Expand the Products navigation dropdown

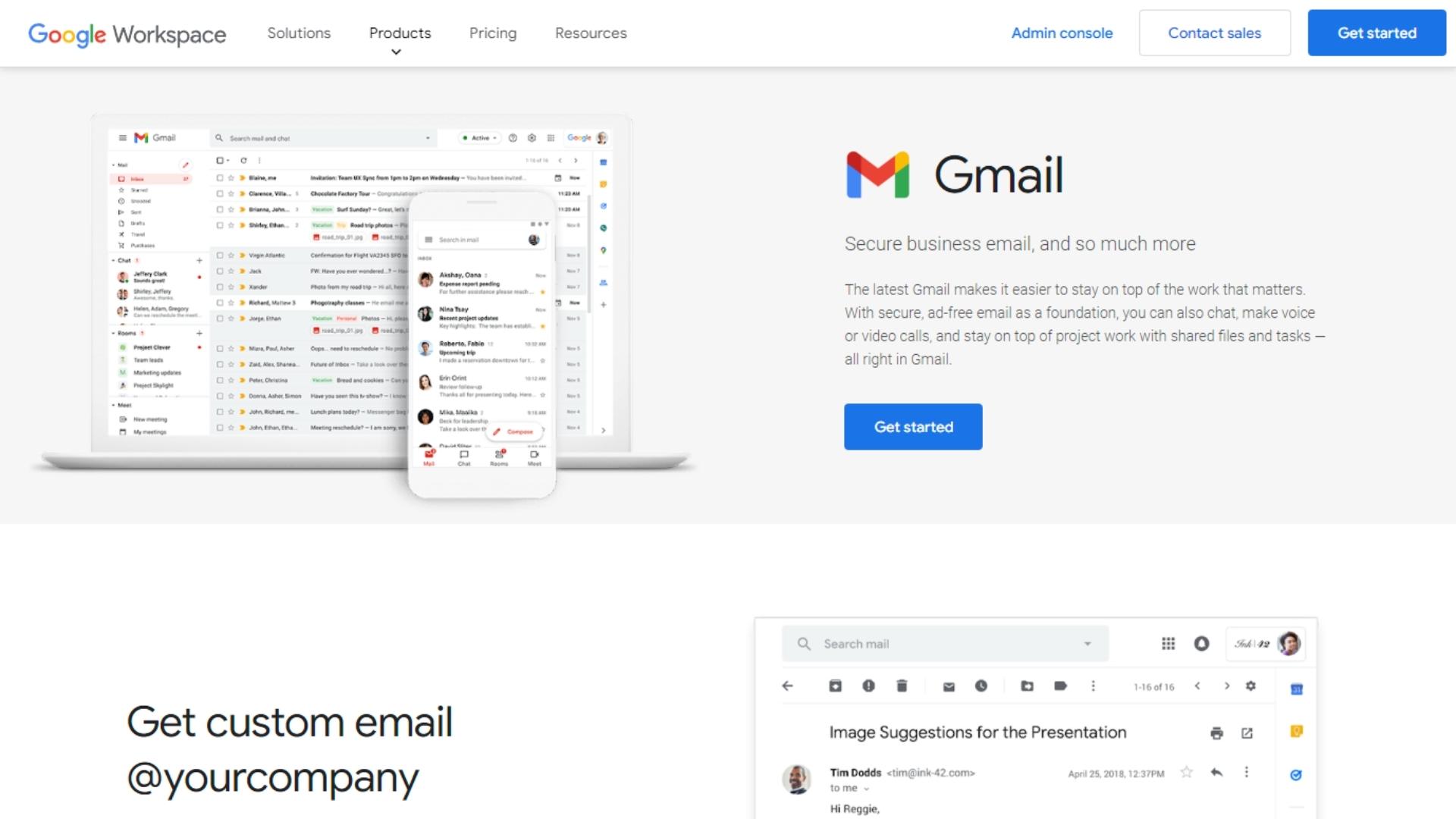(x=399, y=40)
